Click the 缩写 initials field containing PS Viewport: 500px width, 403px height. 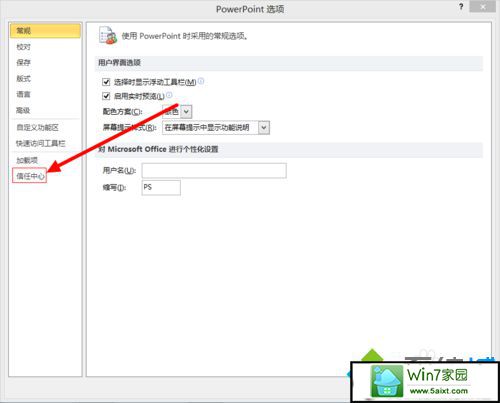click(161, 188)
